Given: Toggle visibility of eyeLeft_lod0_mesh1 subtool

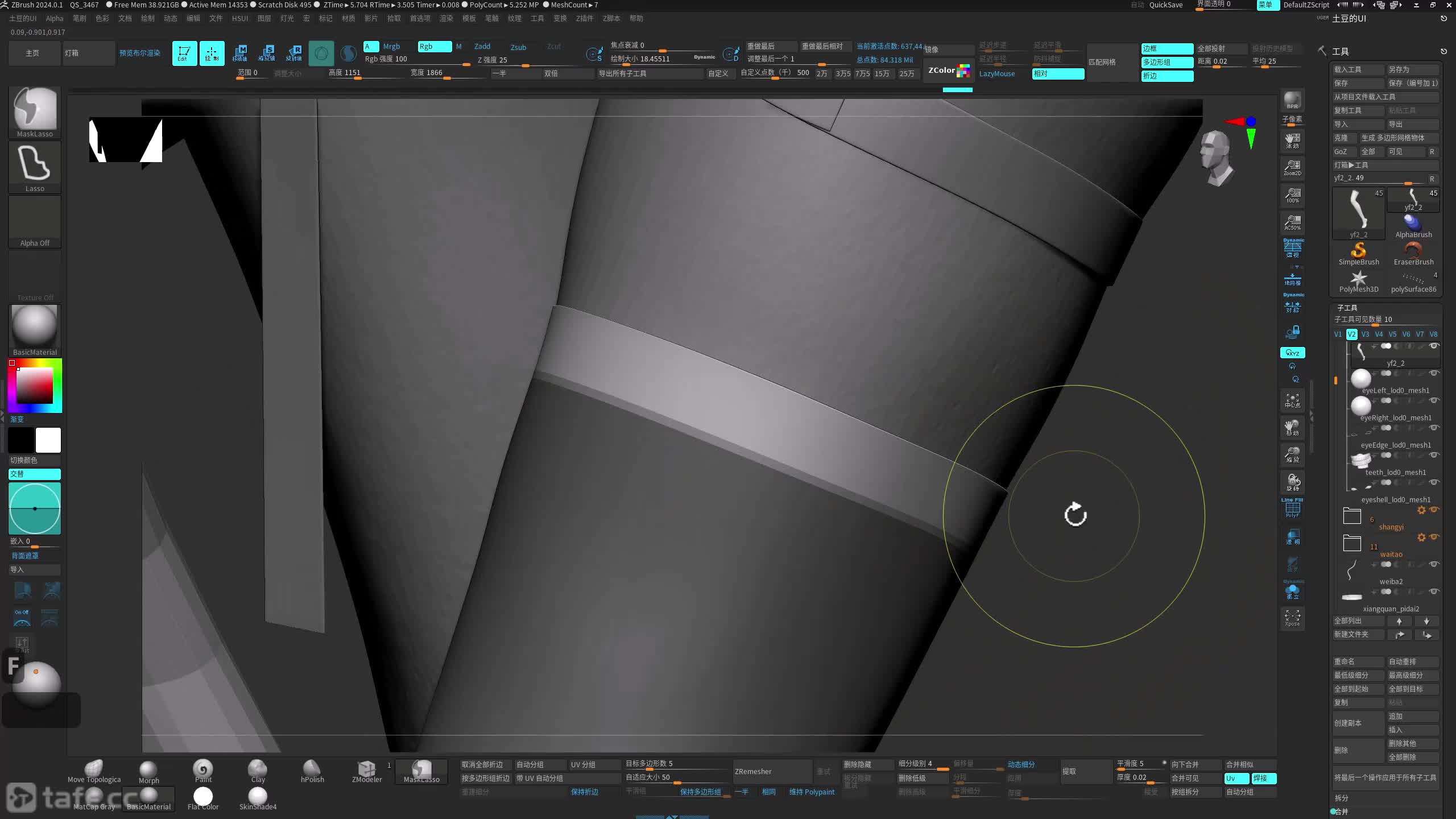Looking at the screenshot, I should (x=1434, y=373).
